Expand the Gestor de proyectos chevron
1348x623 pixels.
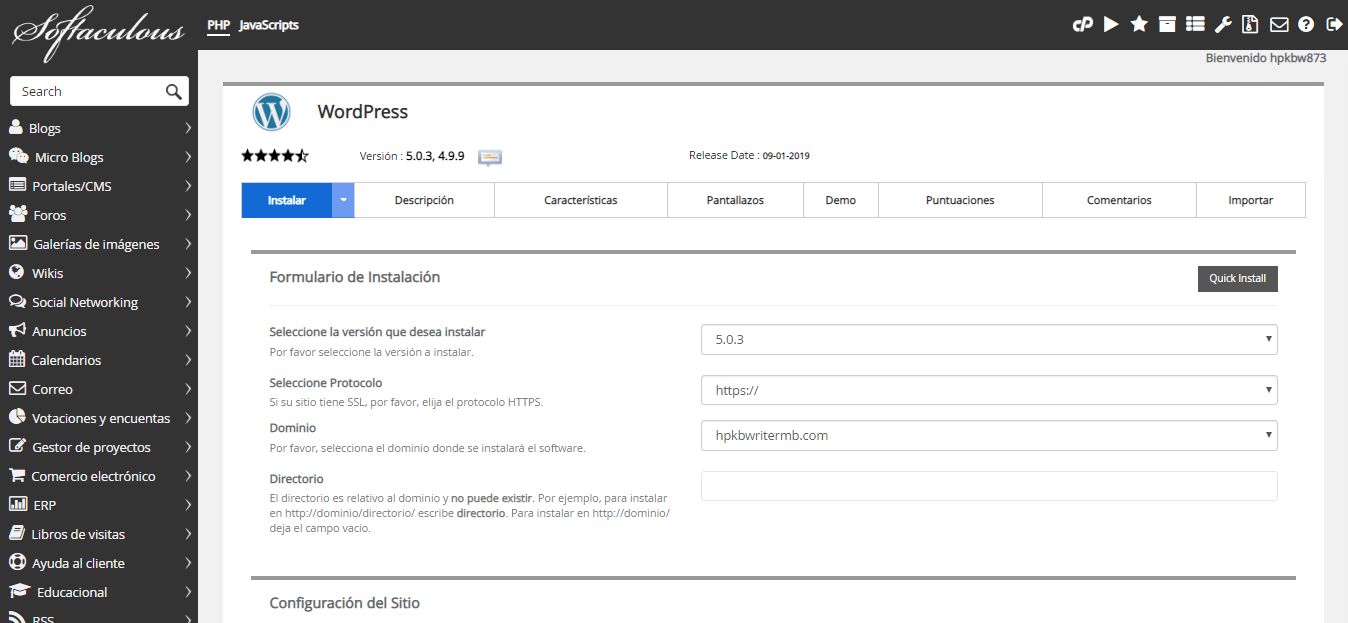pyautogui.click(x=188, y=447)
